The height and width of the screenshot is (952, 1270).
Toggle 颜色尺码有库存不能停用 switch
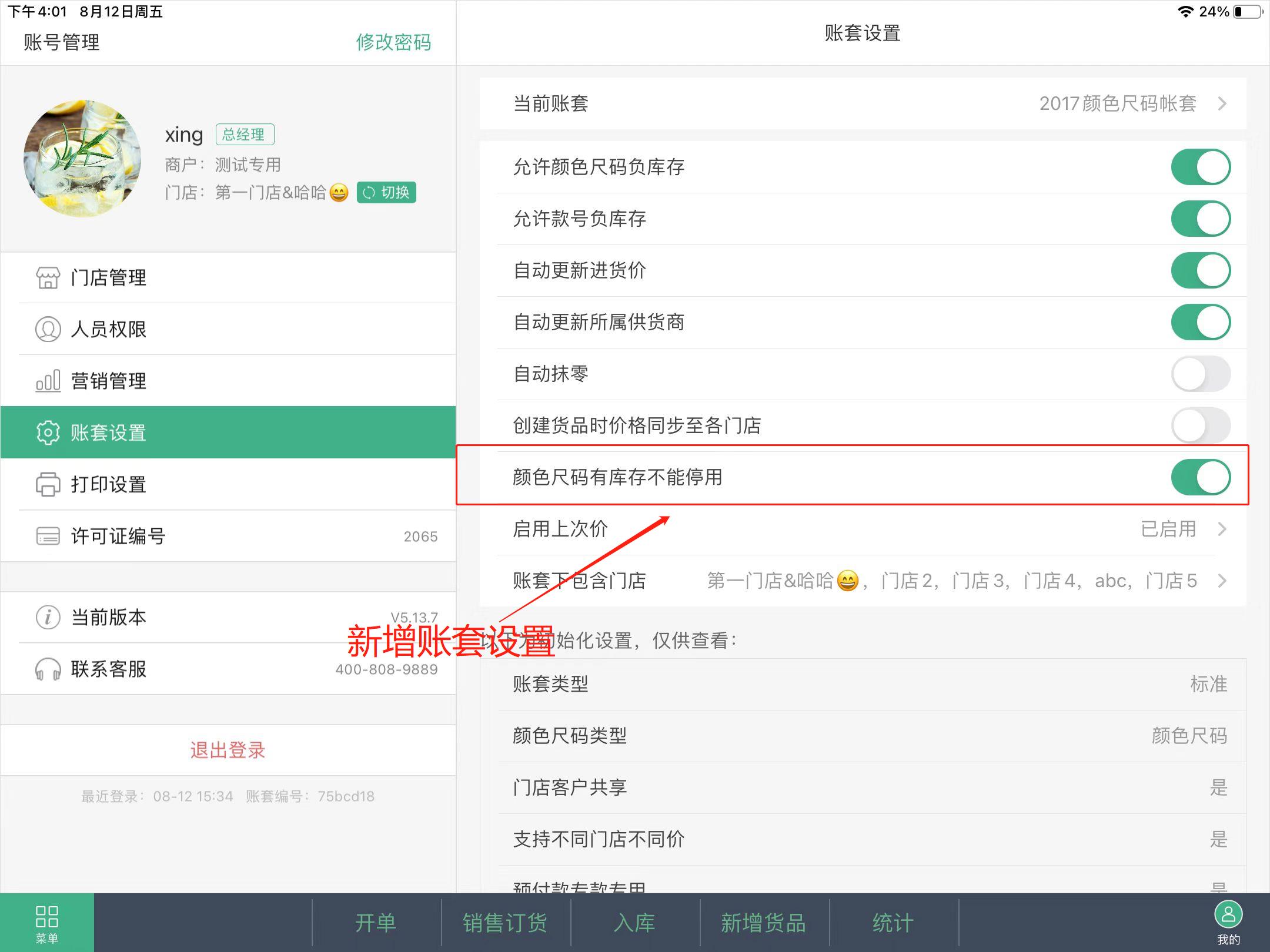[1201, 477]
